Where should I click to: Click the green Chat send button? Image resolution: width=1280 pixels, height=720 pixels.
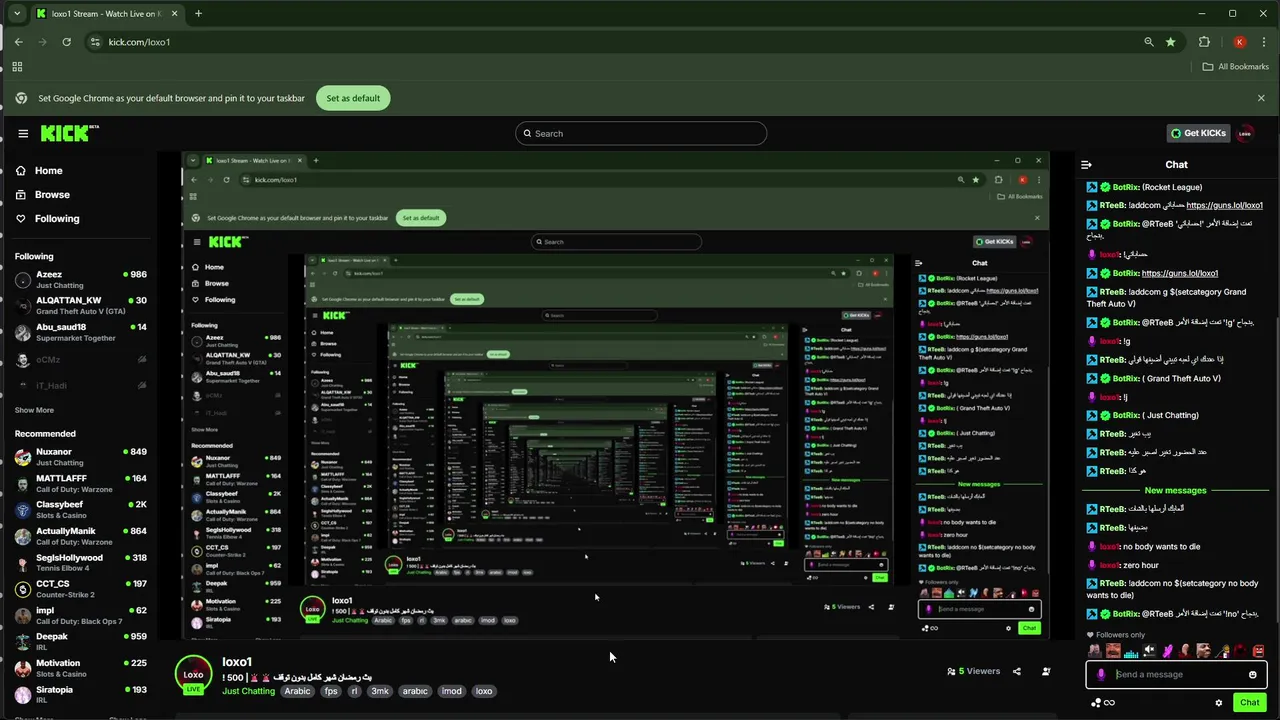coord(1249,702)
